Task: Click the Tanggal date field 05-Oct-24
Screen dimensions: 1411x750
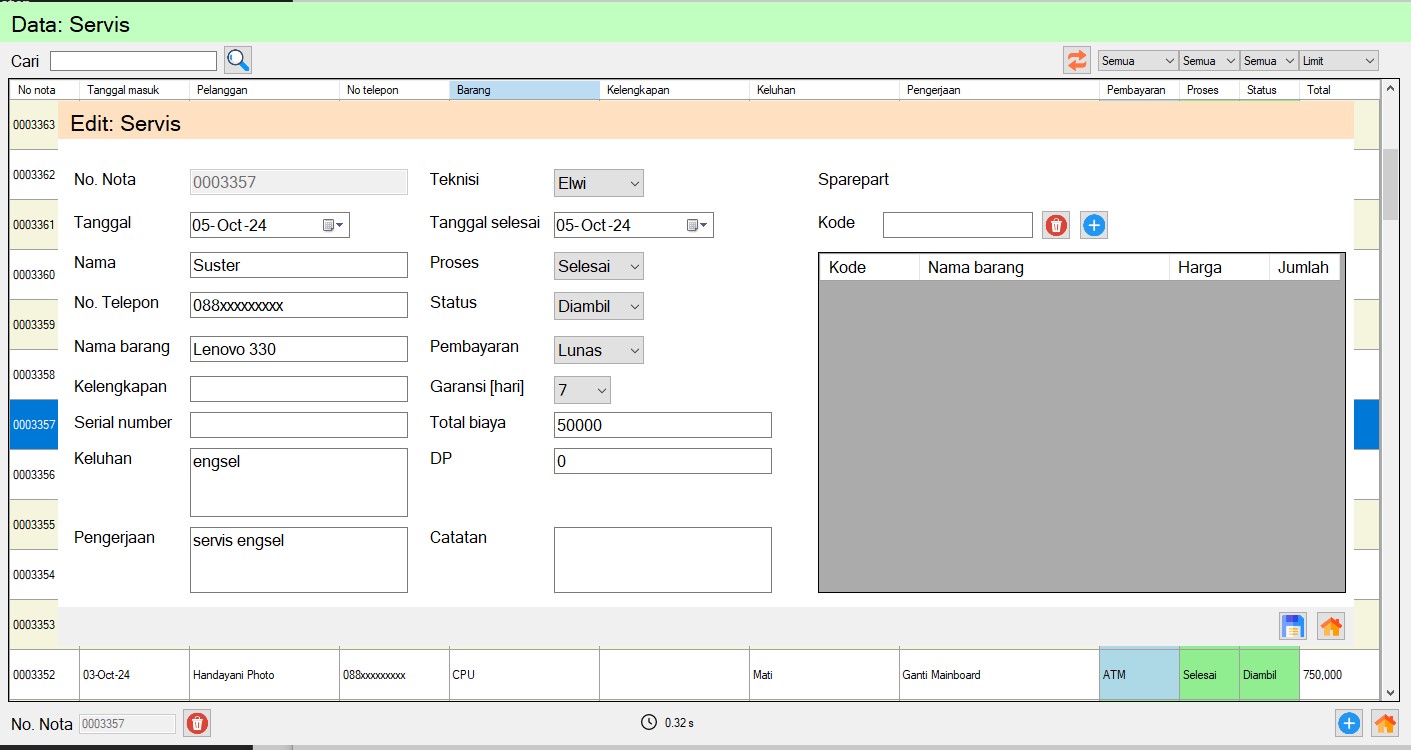Action: click(x=270, y=225)
